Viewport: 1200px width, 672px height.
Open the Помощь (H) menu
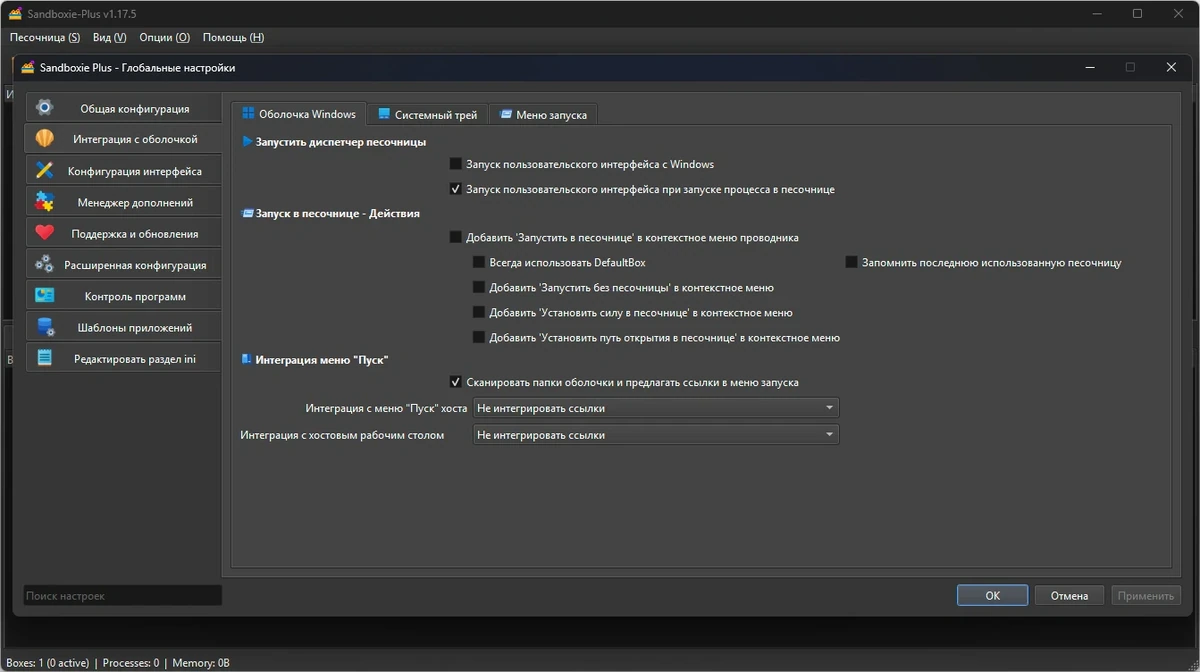[x=233, y=37]
